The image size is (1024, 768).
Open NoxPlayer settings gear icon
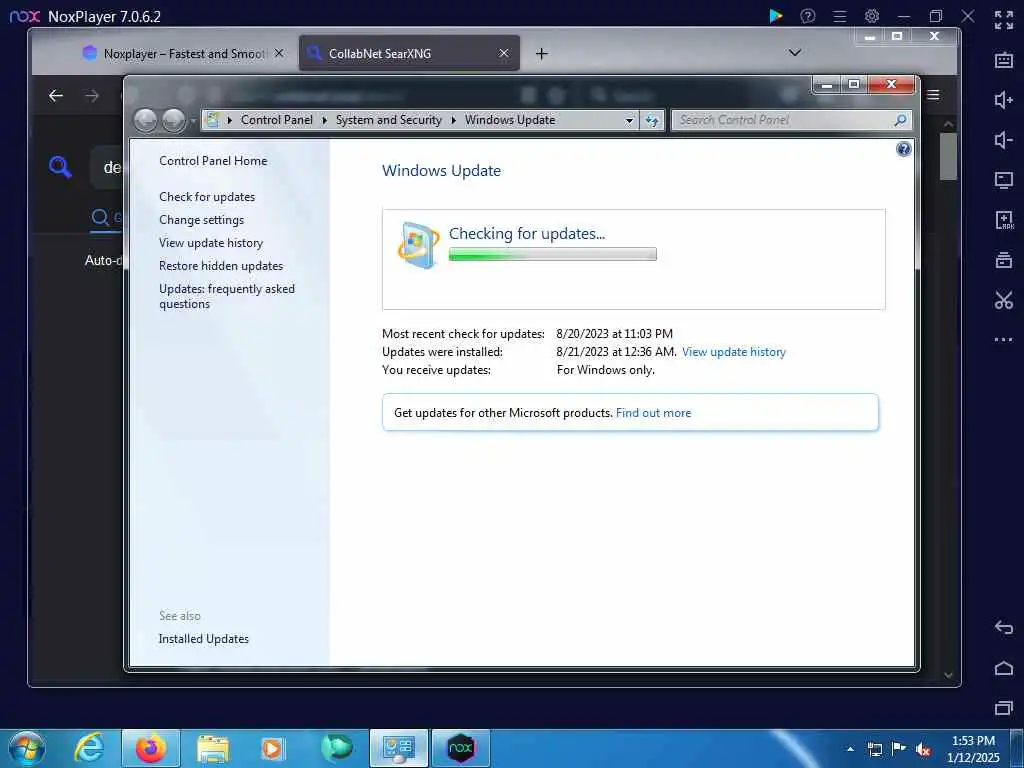872,16
